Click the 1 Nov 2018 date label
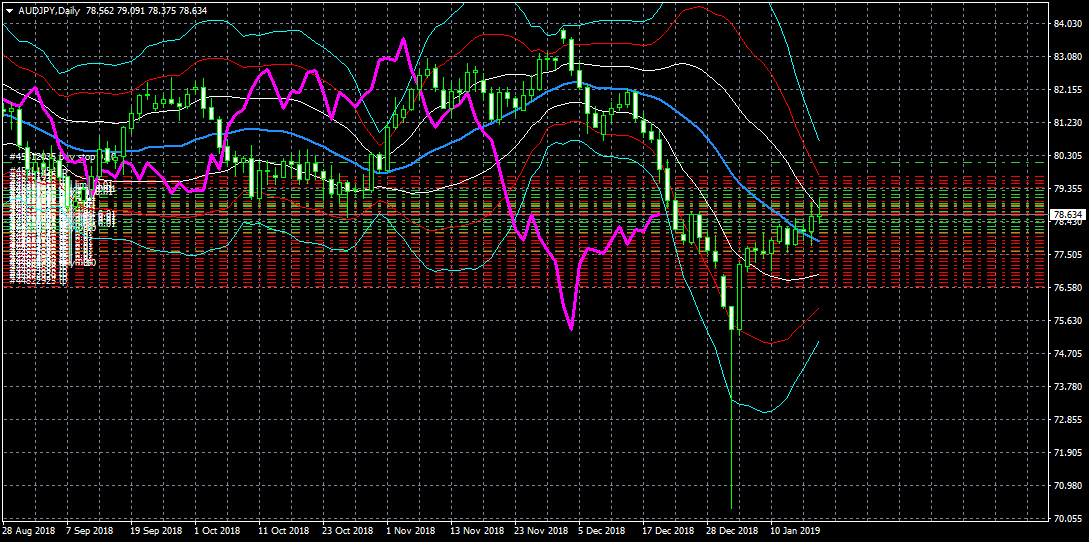 coord(410,531)
